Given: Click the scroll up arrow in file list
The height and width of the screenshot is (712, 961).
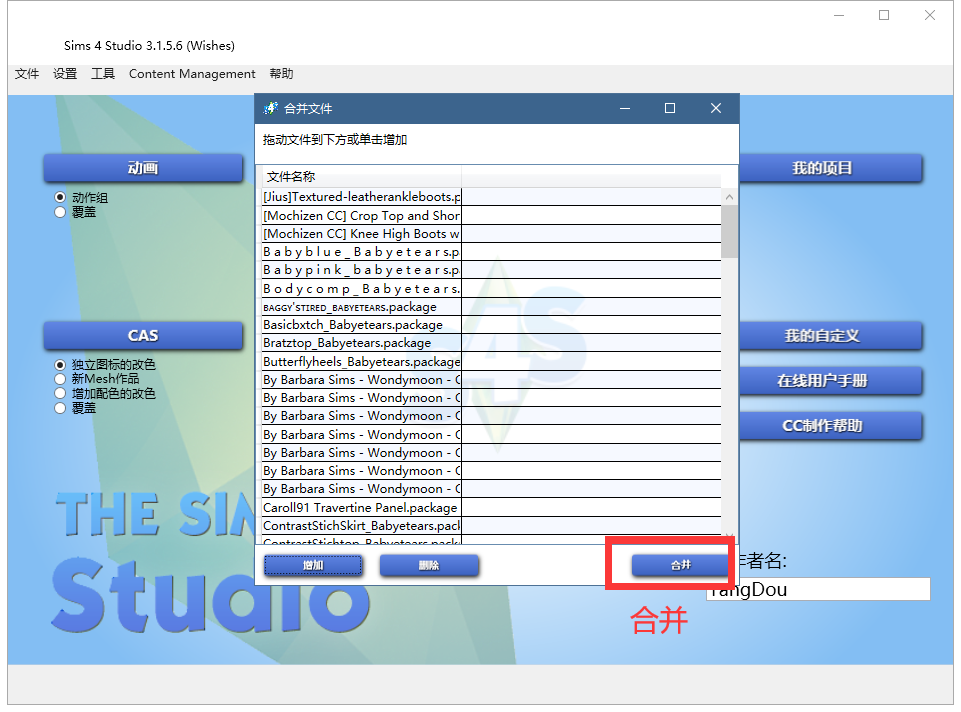Looking at the screenshot, I should (x=729, y=197).
